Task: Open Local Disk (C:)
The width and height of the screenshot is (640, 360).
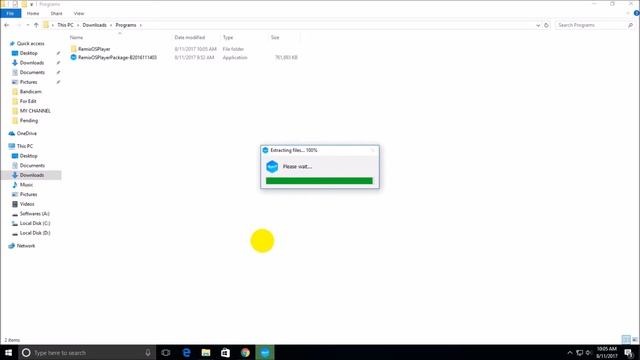Action: tap(35, 223)
